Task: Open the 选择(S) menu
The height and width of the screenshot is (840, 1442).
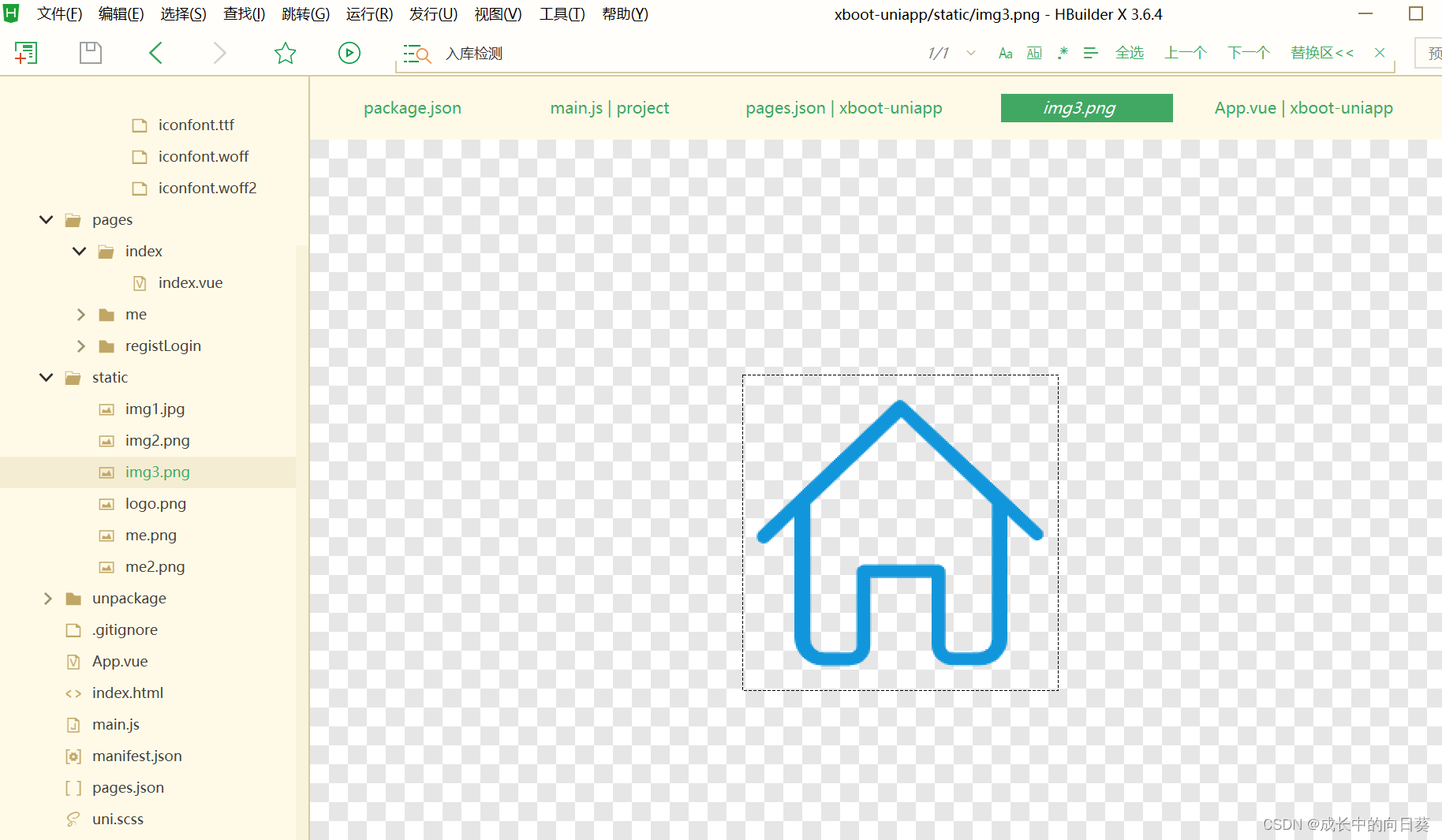Action: tap(183, 14)
